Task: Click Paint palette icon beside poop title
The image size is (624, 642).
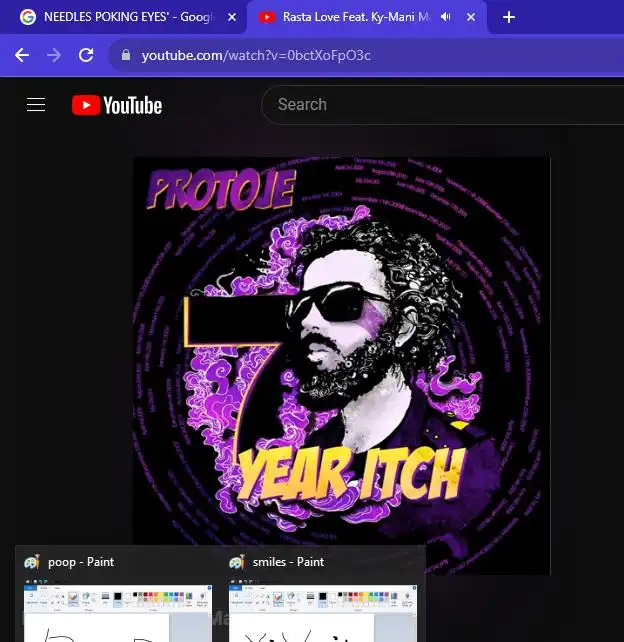Action: pyautogui.click(x=32, y=562)
